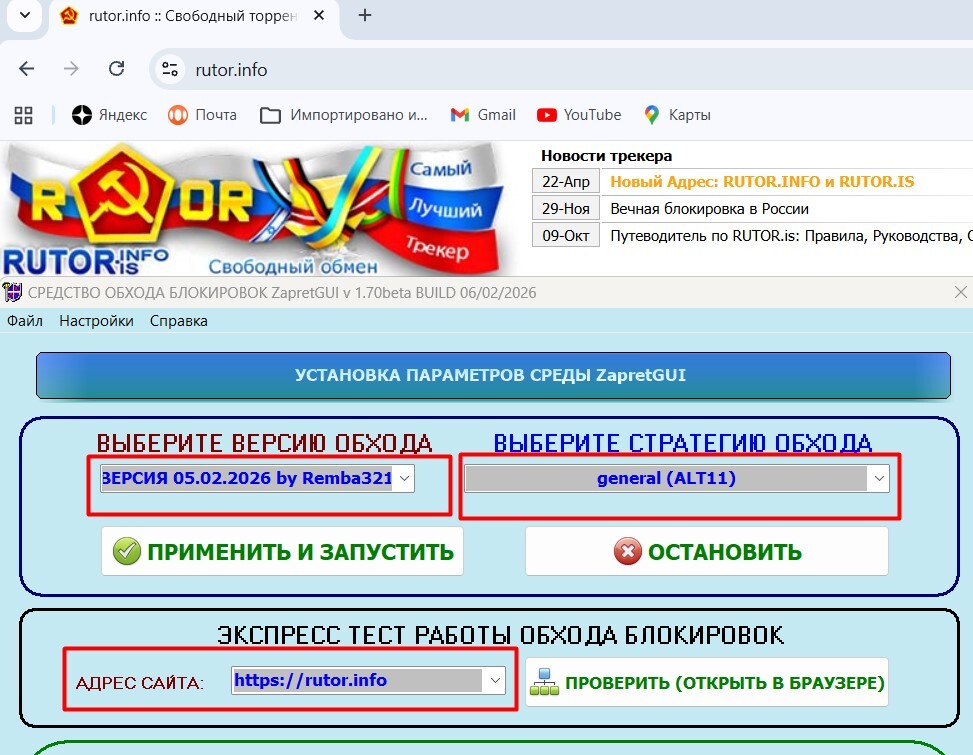Click the ВЫБЕРИТЕ СТРАТЕГИЮ ОБХОДА label
Viewport: 973px width, 755px height.
pyautogui.click(x=683, y=443)
